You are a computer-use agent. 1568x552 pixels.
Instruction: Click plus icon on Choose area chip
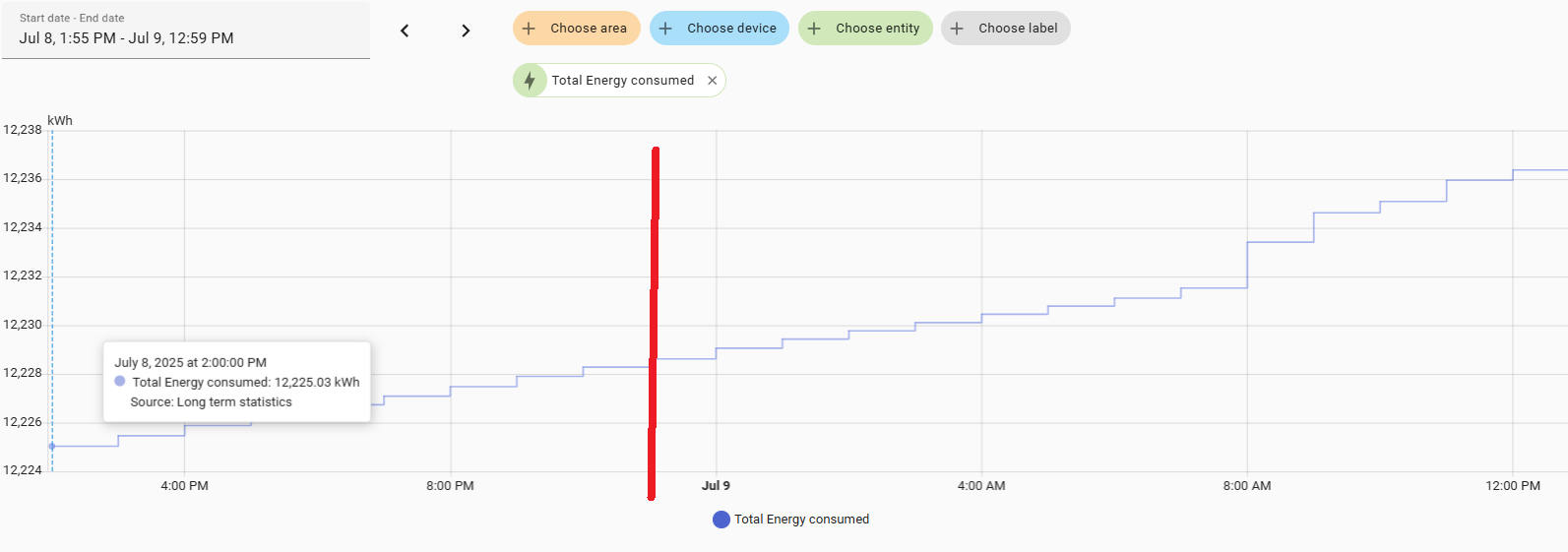(529, 29)
